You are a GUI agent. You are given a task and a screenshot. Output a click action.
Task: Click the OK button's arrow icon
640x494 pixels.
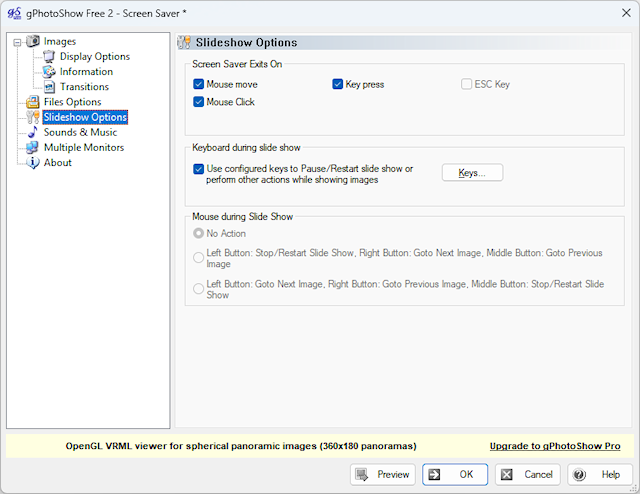pyautogui.click(x=434, y=474)
